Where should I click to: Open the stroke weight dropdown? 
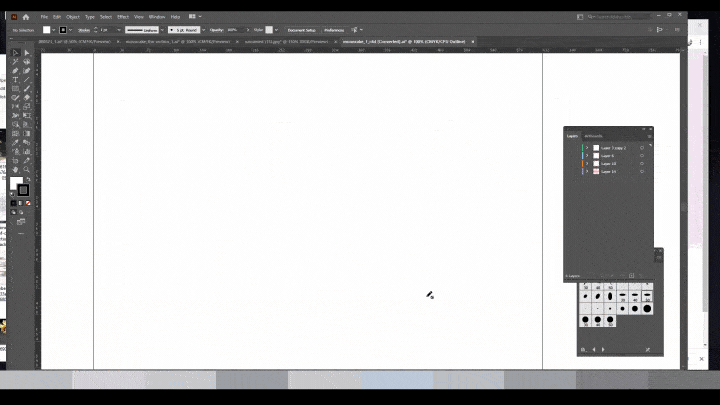point(119,30)
